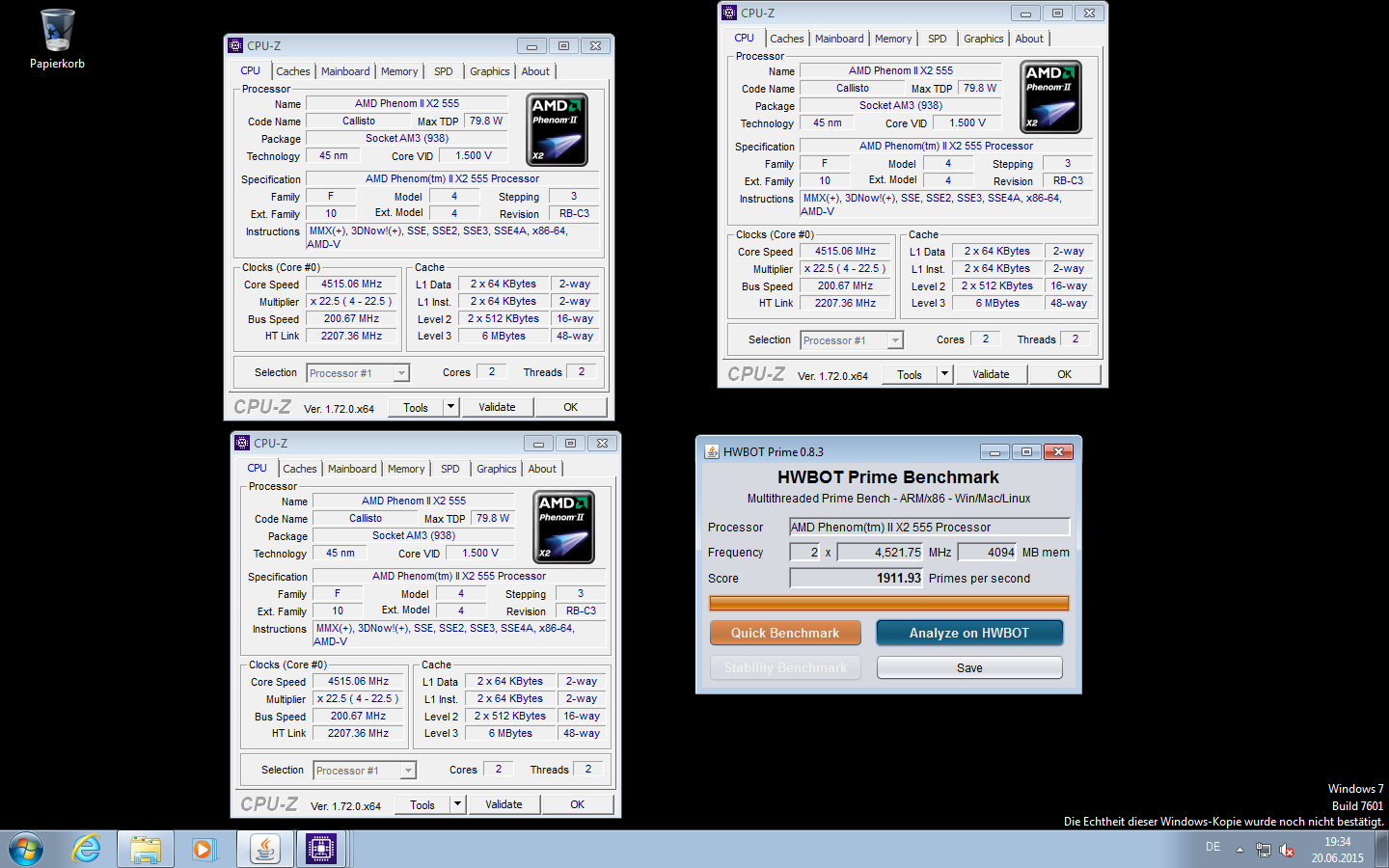Open Memory tab in top-right CPU-Z

click(x=893, y=39)
